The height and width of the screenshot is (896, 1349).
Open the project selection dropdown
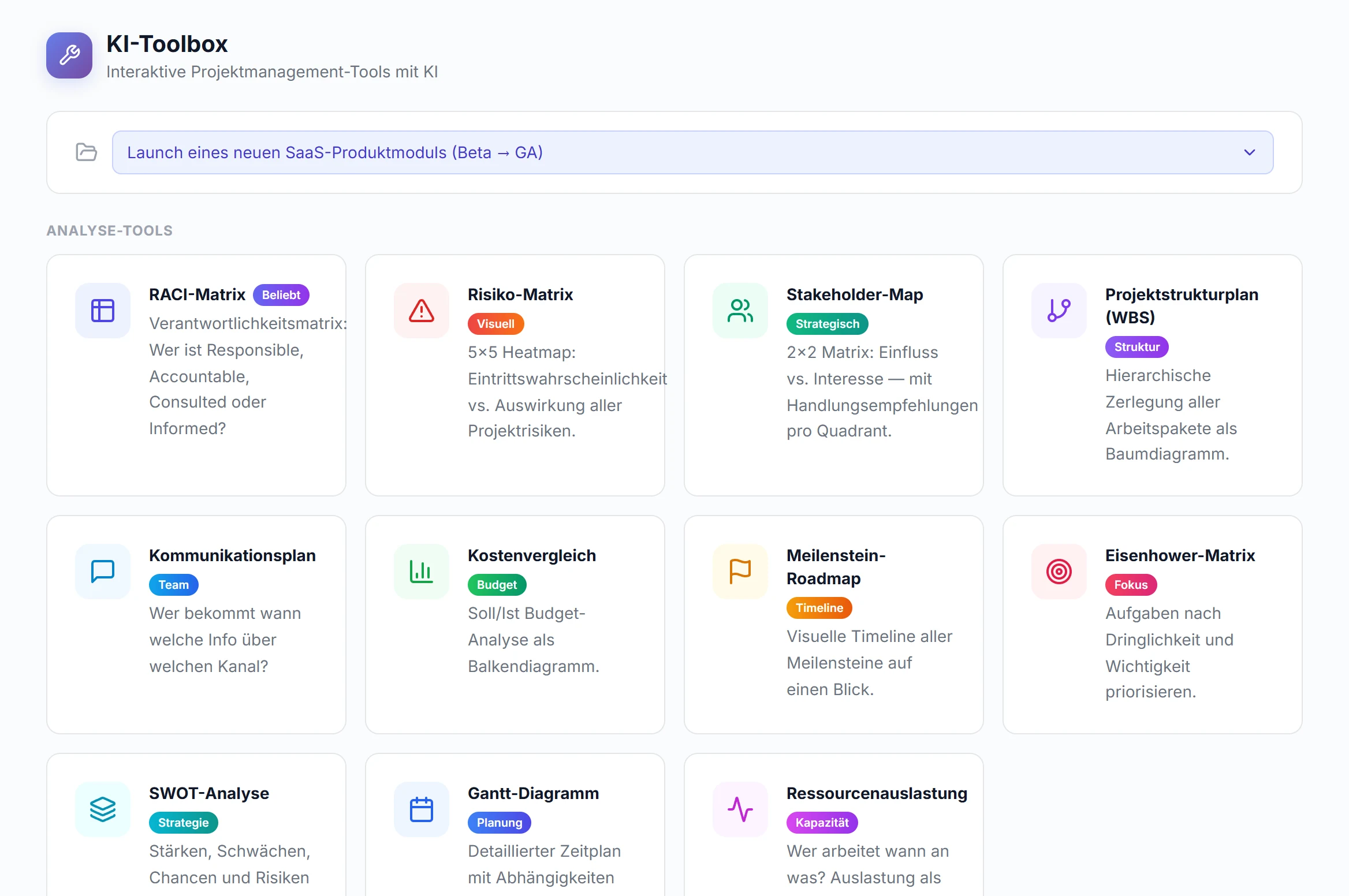click(692, 152)
